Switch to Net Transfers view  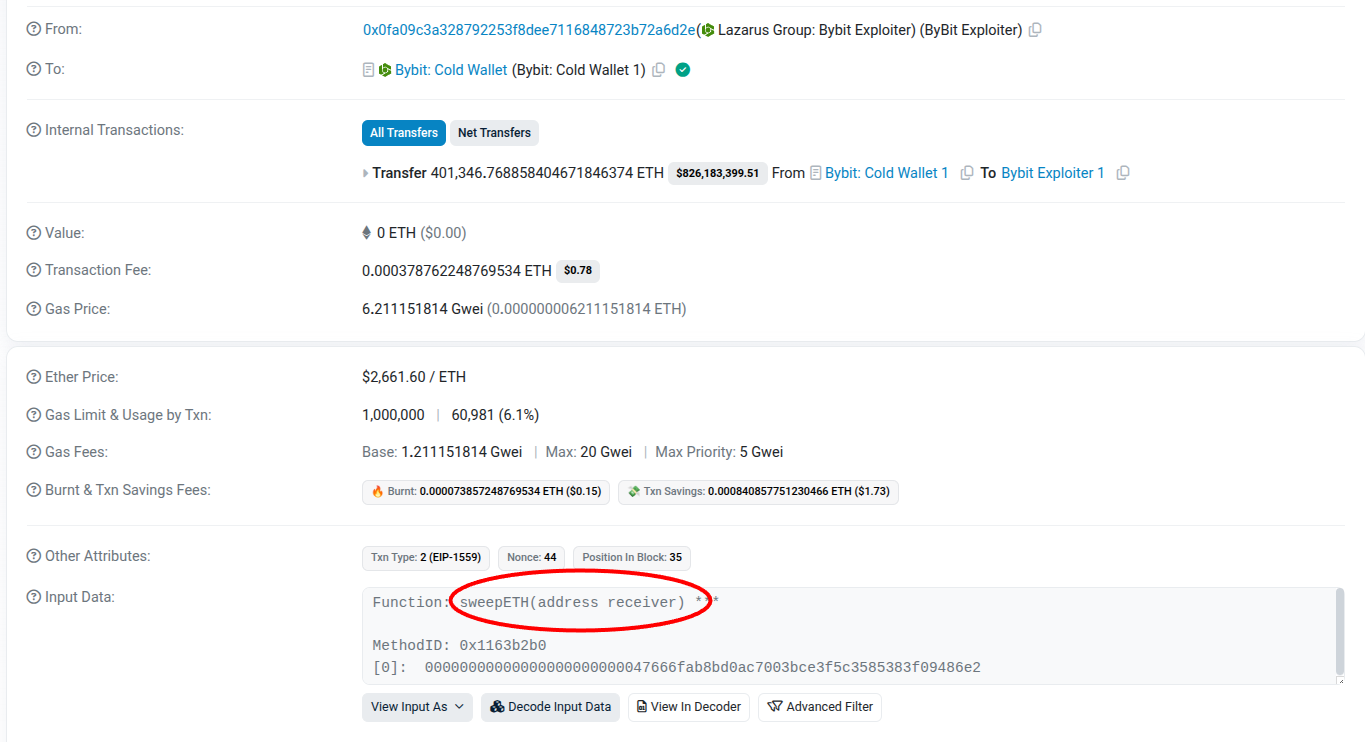(x=494, y=133)
